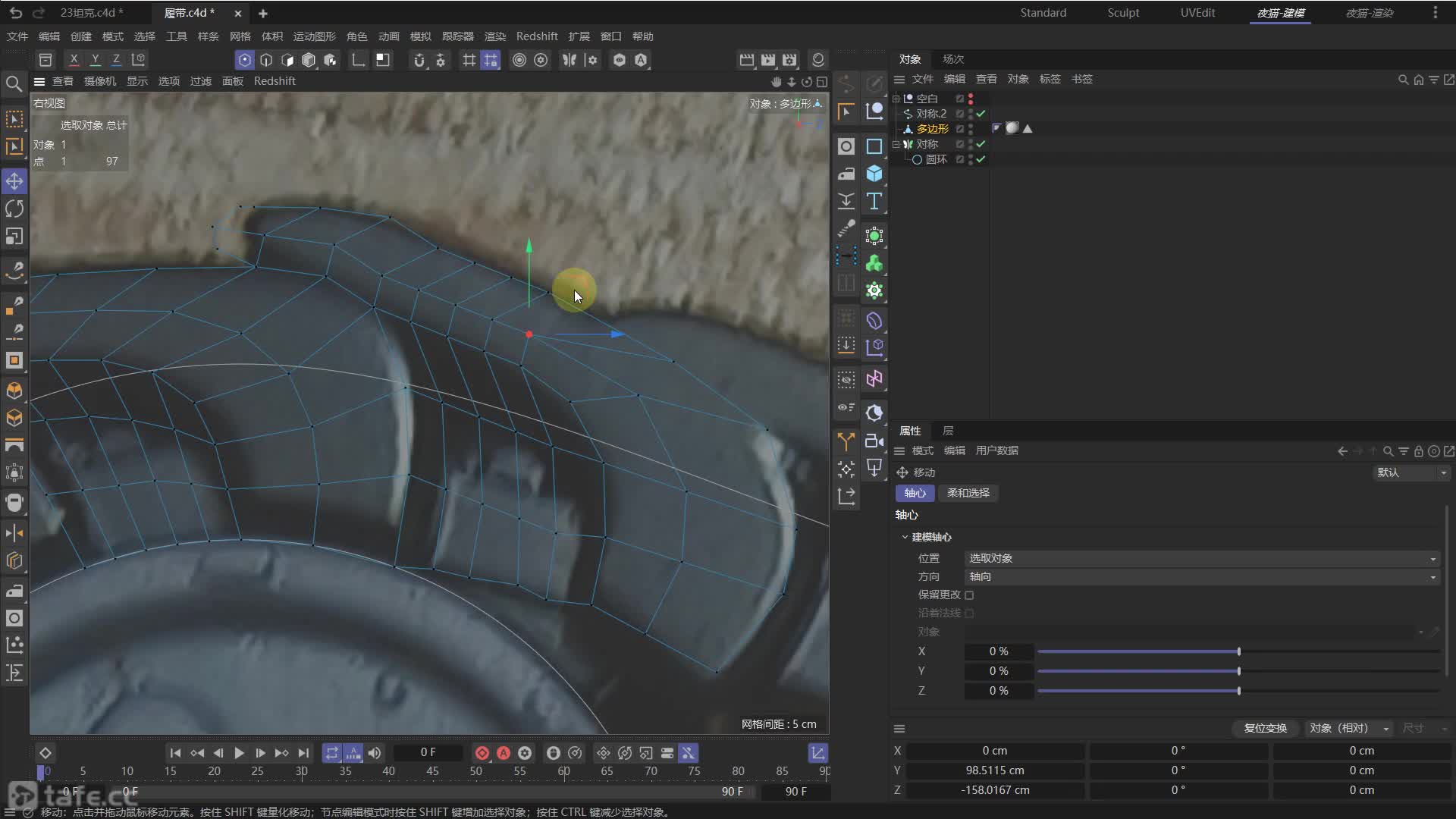
Task: Lock the Y axis
Action: (95, 60)
